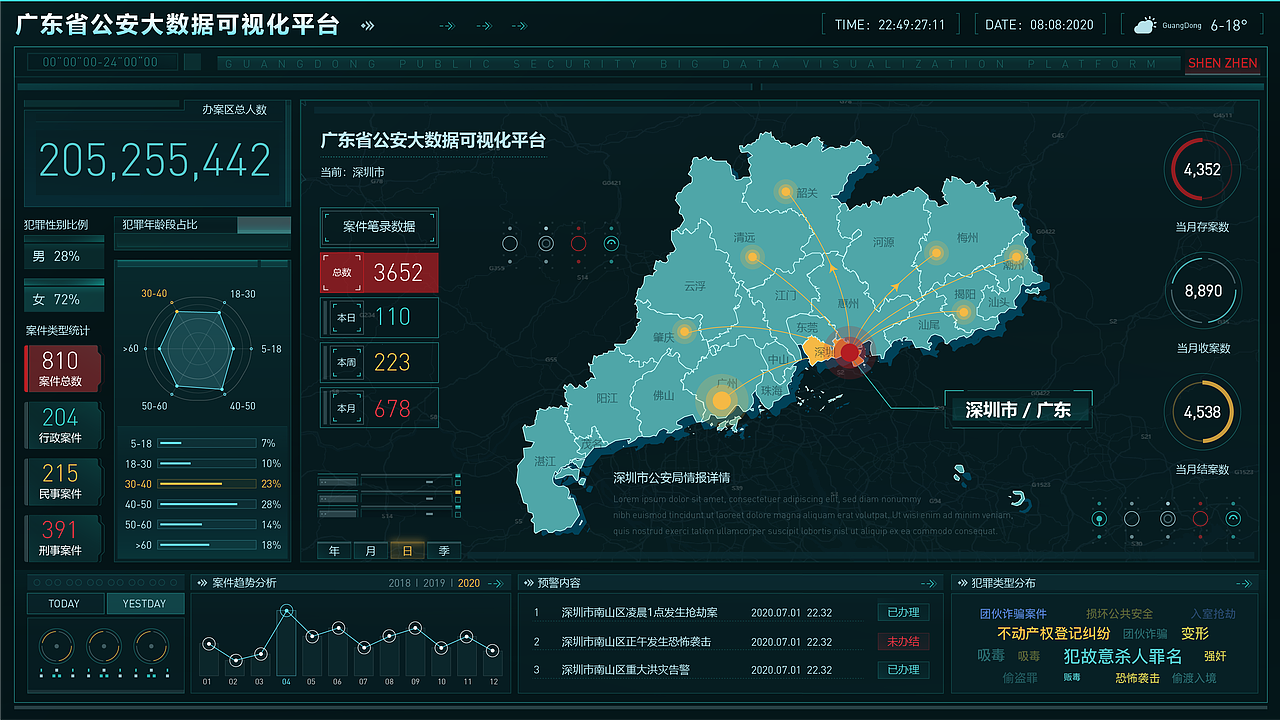Click the 行政案件 204 card
The image size is (1280, 720).
(61, 425)
